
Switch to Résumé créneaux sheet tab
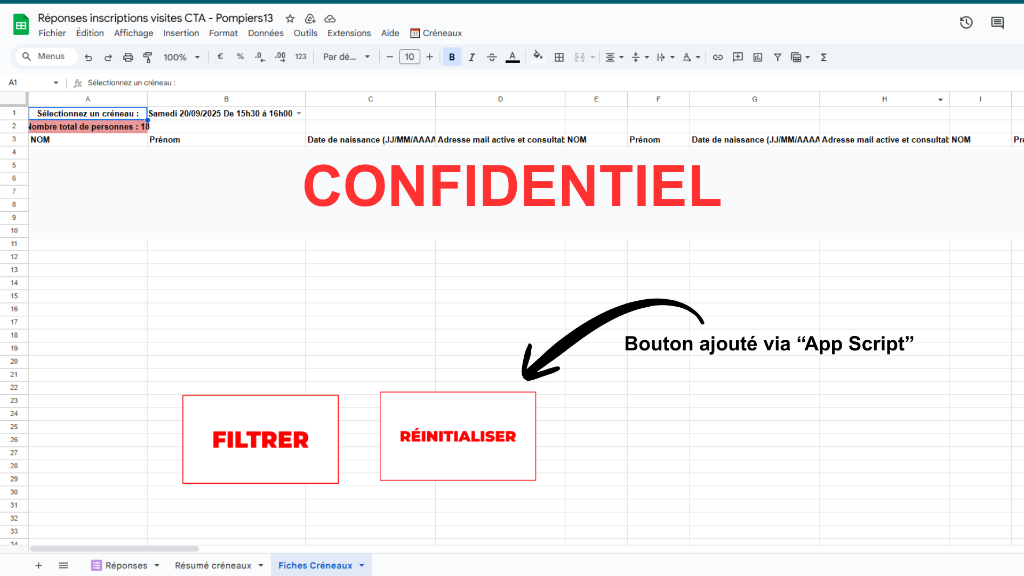coord(218,566)
